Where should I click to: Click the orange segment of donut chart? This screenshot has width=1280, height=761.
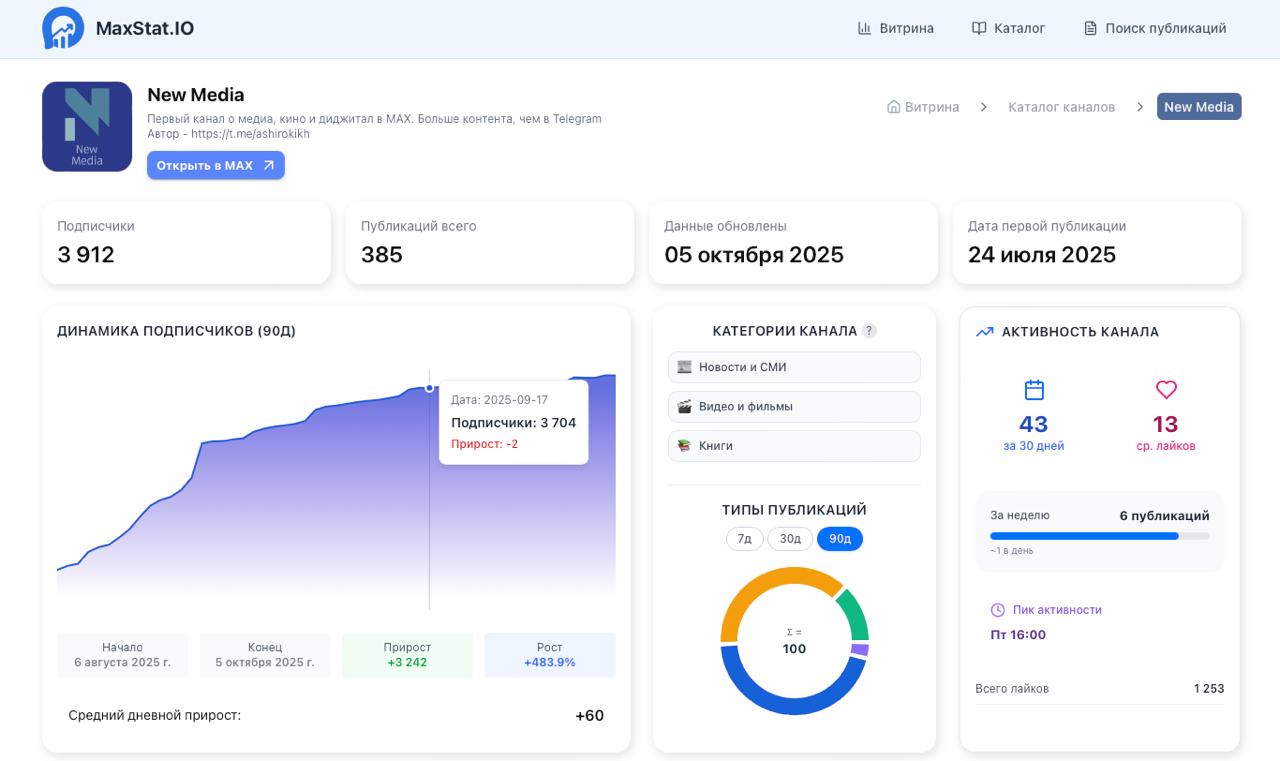point(760,590)
